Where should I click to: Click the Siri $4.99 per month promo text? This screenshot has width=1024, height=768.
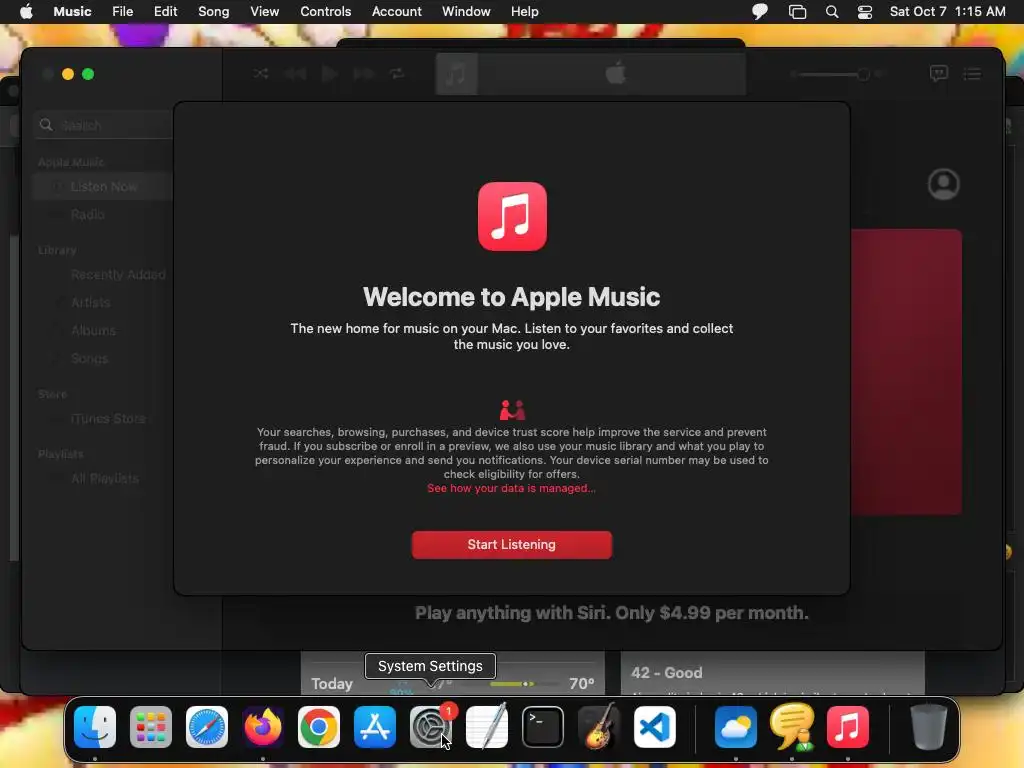612,613
